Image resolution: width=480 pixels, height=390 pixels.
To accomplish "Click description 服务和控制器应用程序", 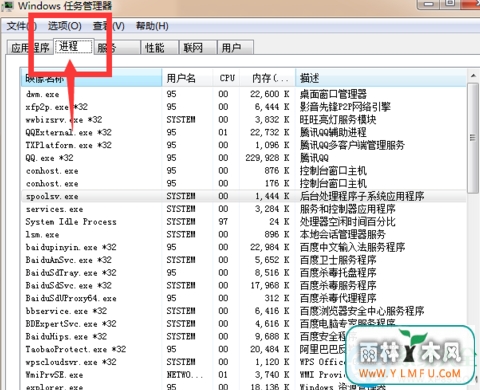I will point(347,209).
